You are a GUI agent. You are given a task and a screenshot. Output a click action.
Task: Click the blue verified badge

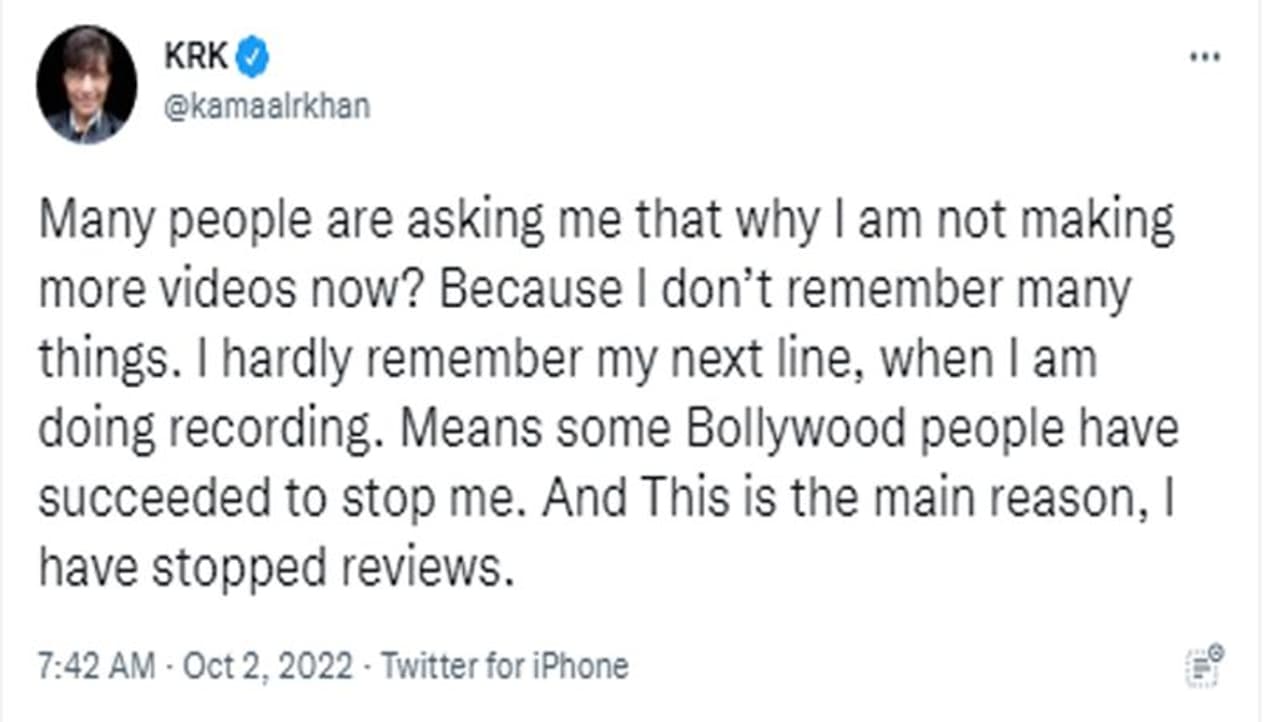252,59
